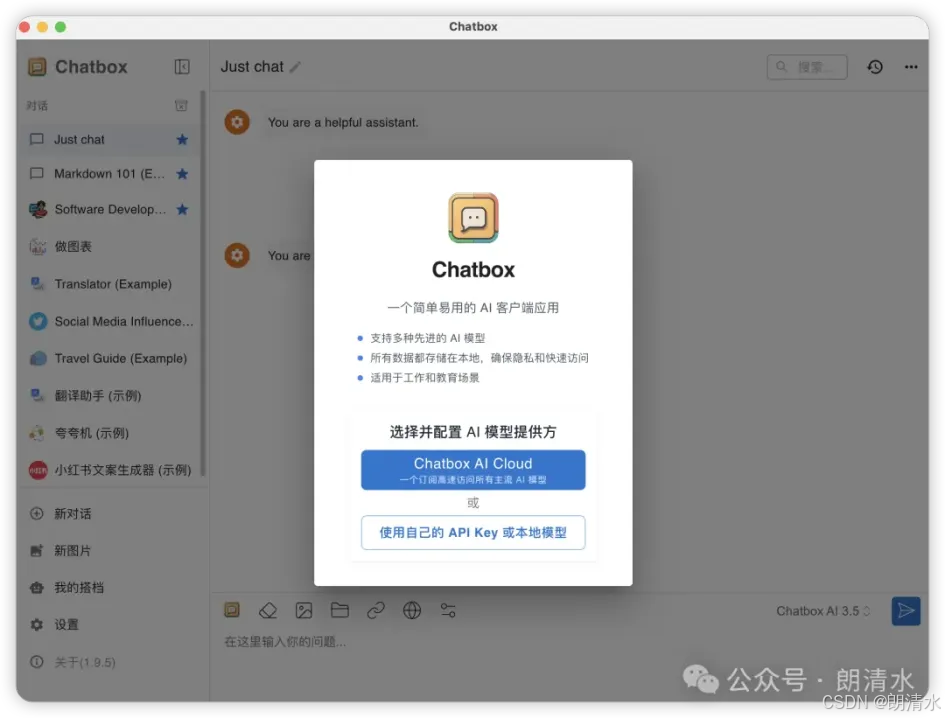Attach an image using the picture icon
The image size is (945, 718).
click(x=304, y=611)
